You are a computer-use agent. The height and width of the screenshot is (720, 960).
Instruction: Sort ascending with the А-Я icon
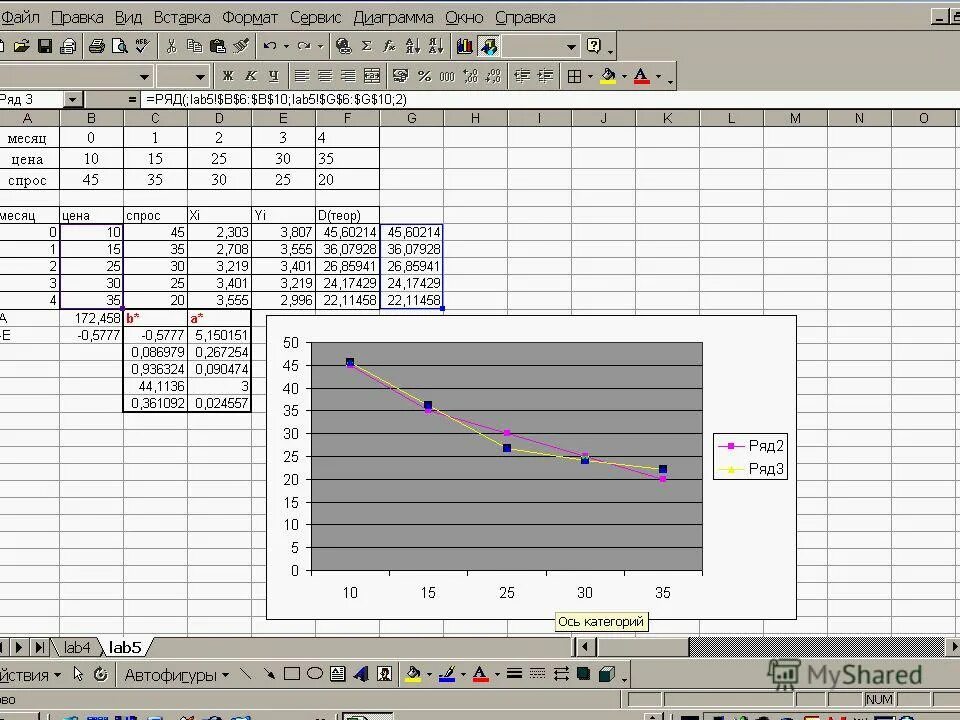[413, 46]
